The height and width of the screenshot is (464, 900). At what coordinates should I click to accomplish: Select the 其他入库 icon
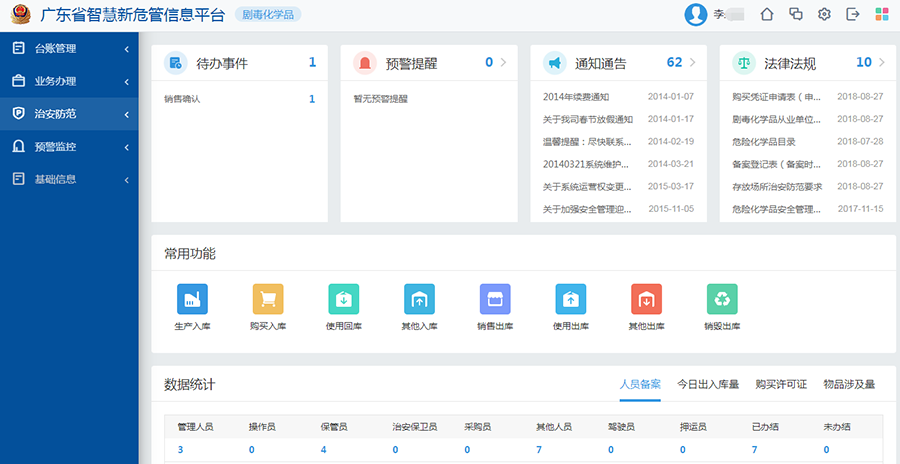[419, 299]
